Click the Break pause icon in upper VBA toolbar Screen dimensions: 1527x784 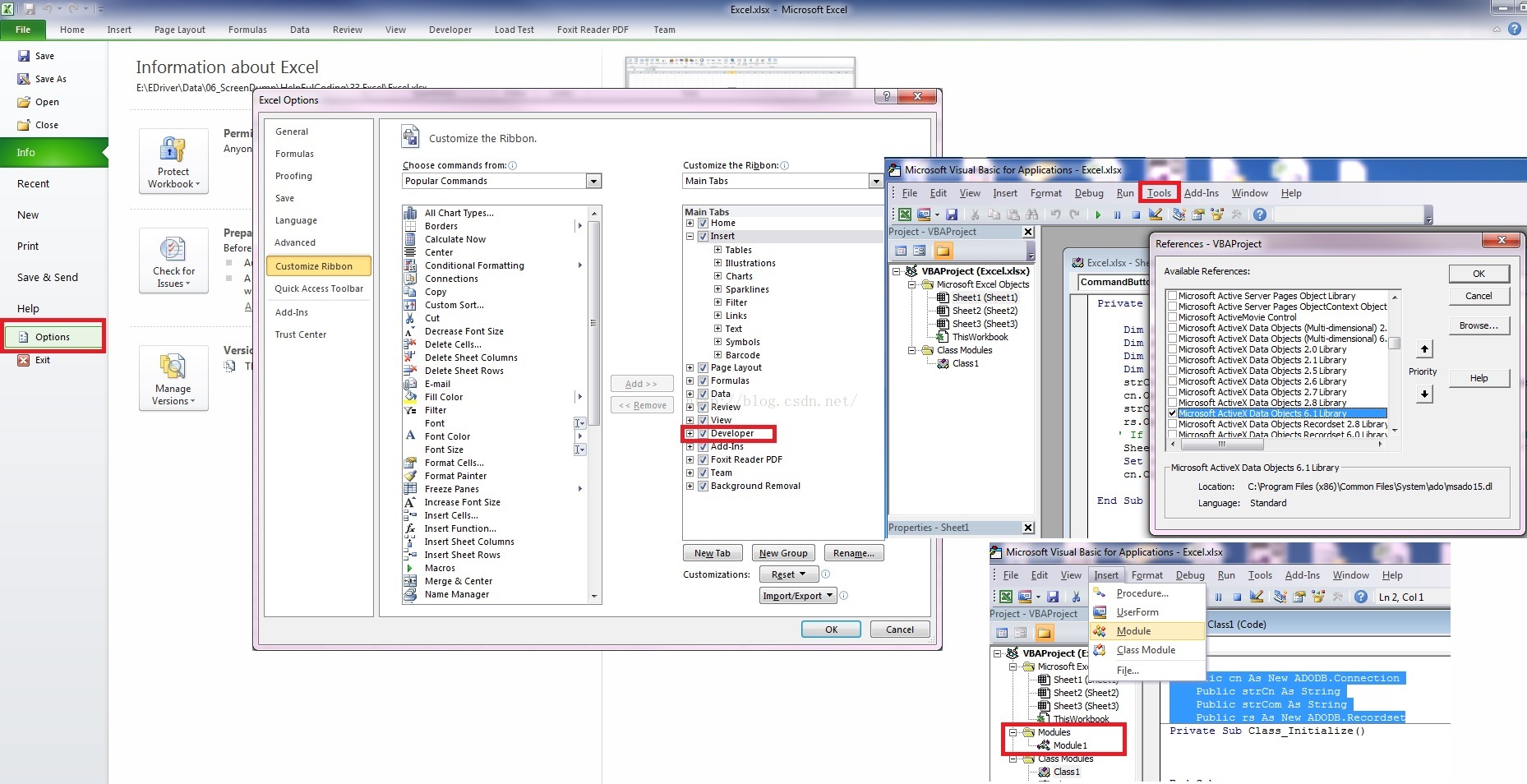pos(1117,214)
